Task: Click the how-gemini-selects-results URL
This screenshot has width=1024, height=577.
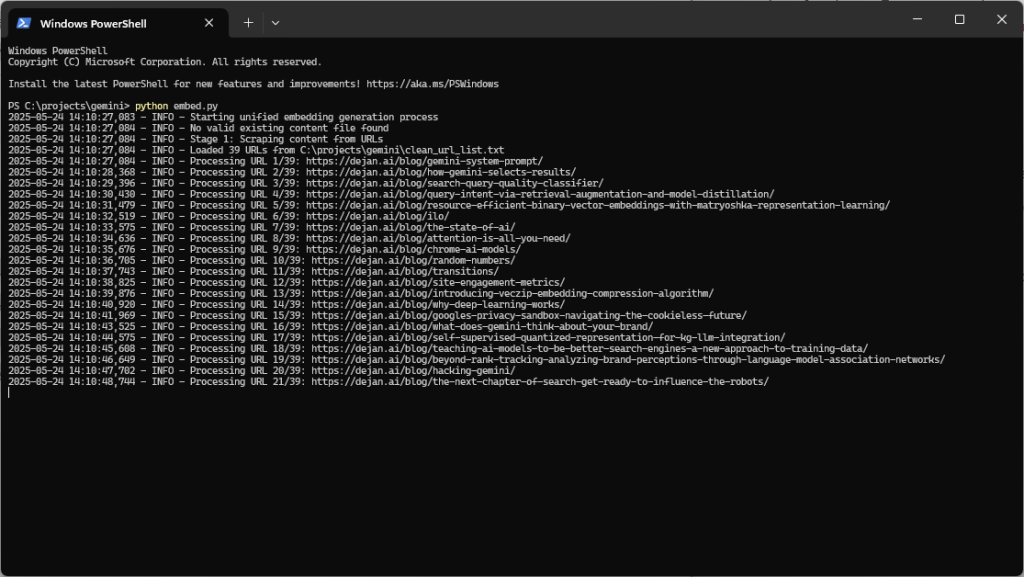Action: coord(441,172)
